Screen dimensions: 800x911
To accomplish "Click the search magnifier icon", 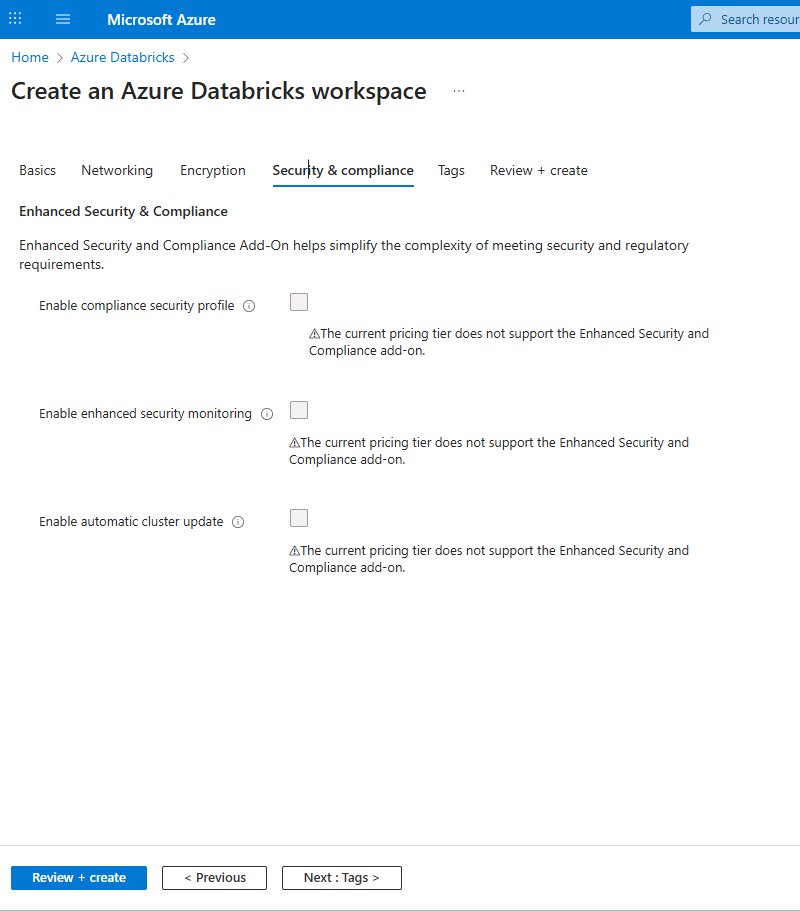I will coord(705,19).
